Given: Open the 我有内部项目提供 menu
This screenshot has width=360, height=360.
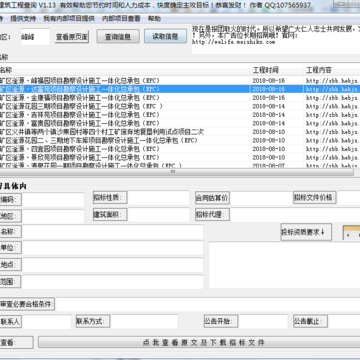Looking at the screenshot, I should click(x=69, y=19).
